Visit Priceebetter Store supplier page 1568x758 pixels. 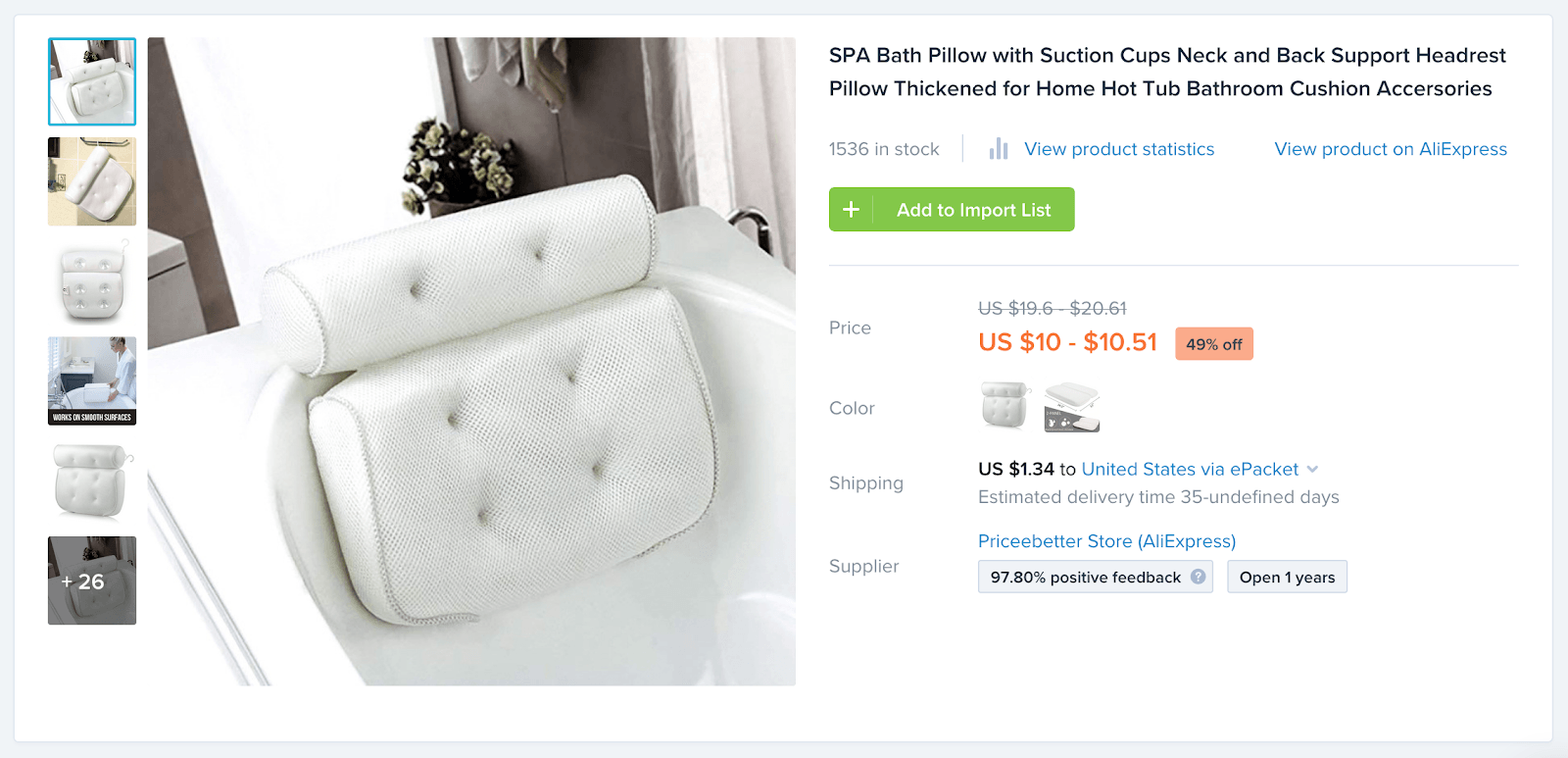click(x=1106, y=541)
